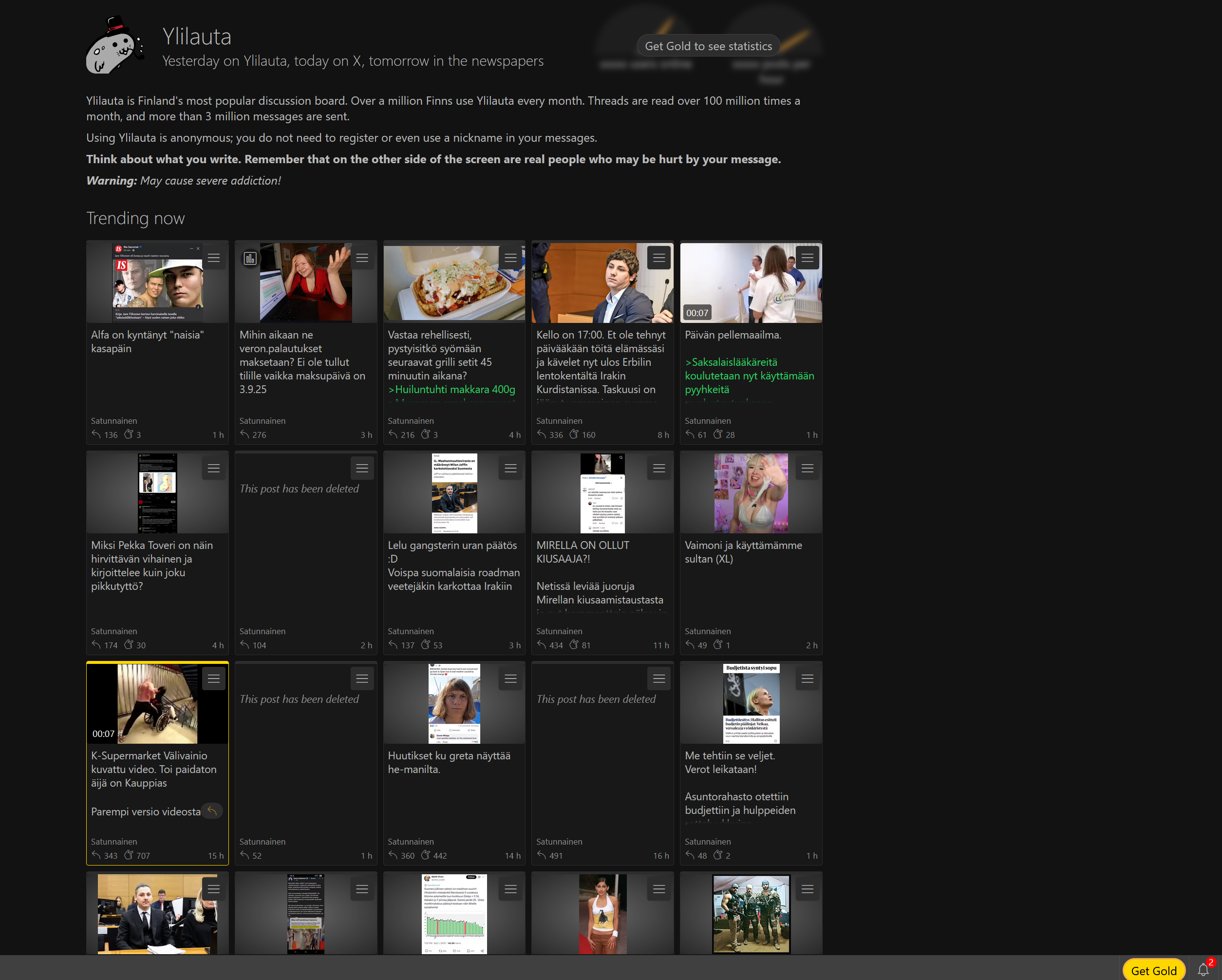Viewport: 1222px width, 980px height.
Task: Expand options on first deleted post card
Action: point(362,468)
